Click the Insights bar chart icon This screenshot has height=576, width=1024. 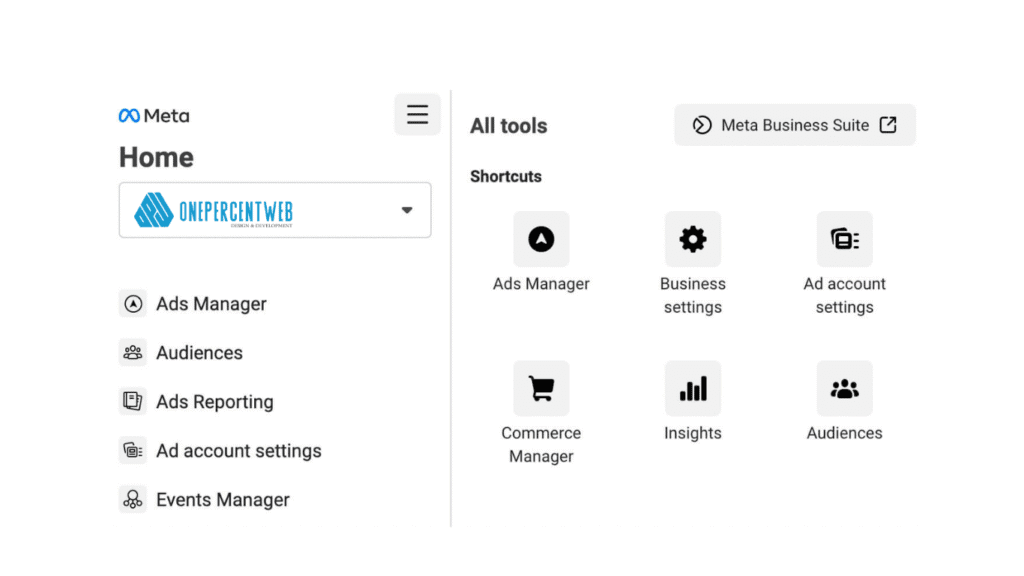692,388
